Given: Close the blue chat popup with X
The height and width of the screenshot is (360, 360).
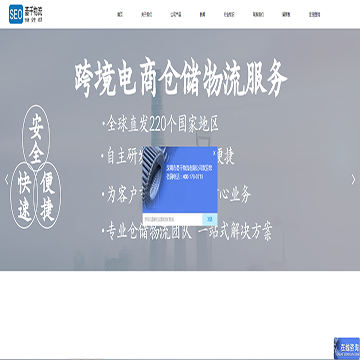Looking at the screenshot, I should click(x=214, y=153).
